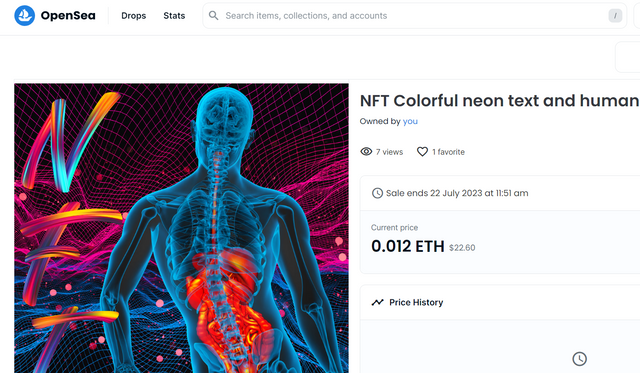Click the '7 views' text

389,152
